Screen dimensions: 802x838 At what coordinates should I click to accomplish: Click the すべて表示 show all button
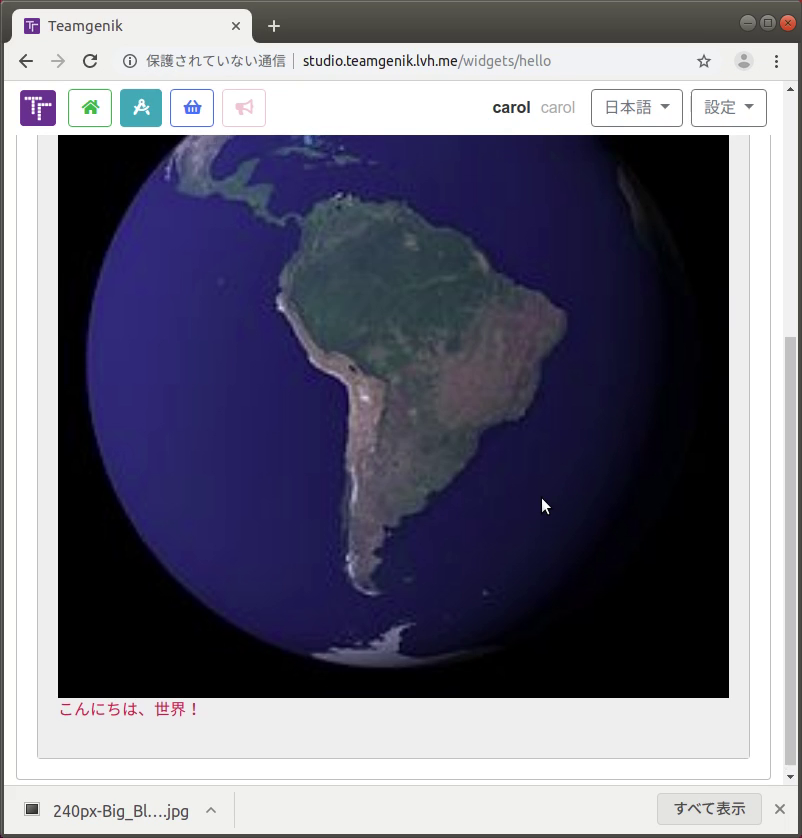coord(709,809)
